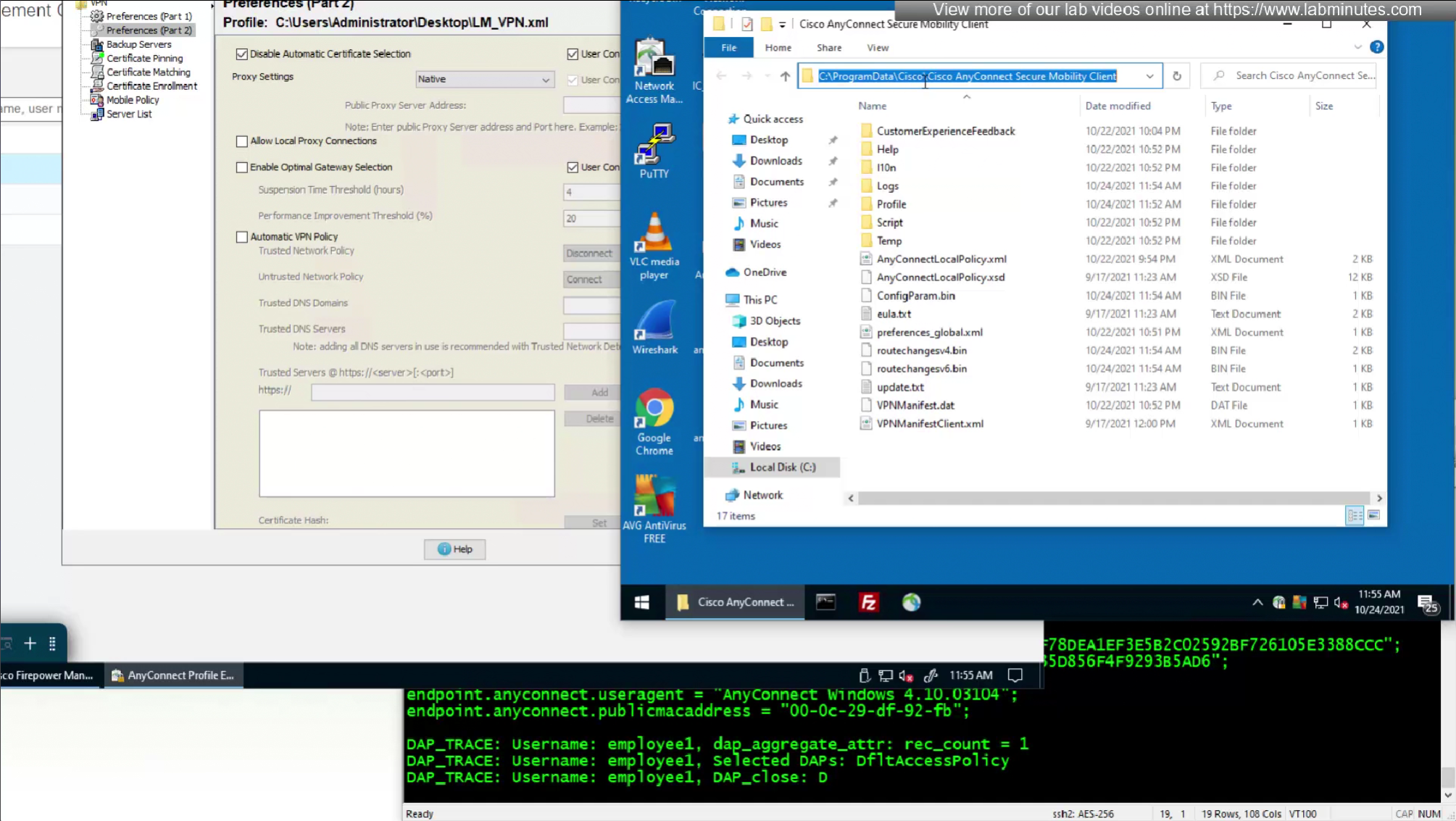1456x821 pixels.
Task: Open the Proxy Settings Native dropdown
Action: (x=484, y=79)
